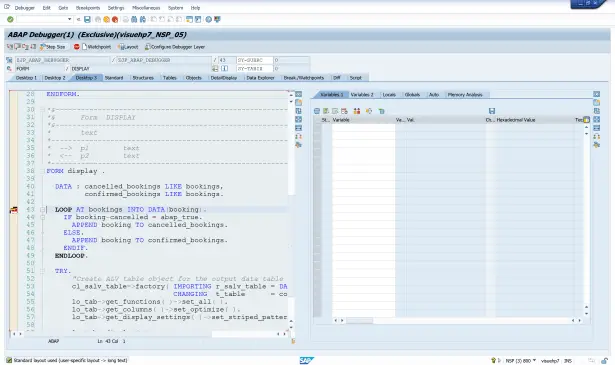Click the Return debugger icon
The height and width of the screenshot is (365, 615).
25,47
